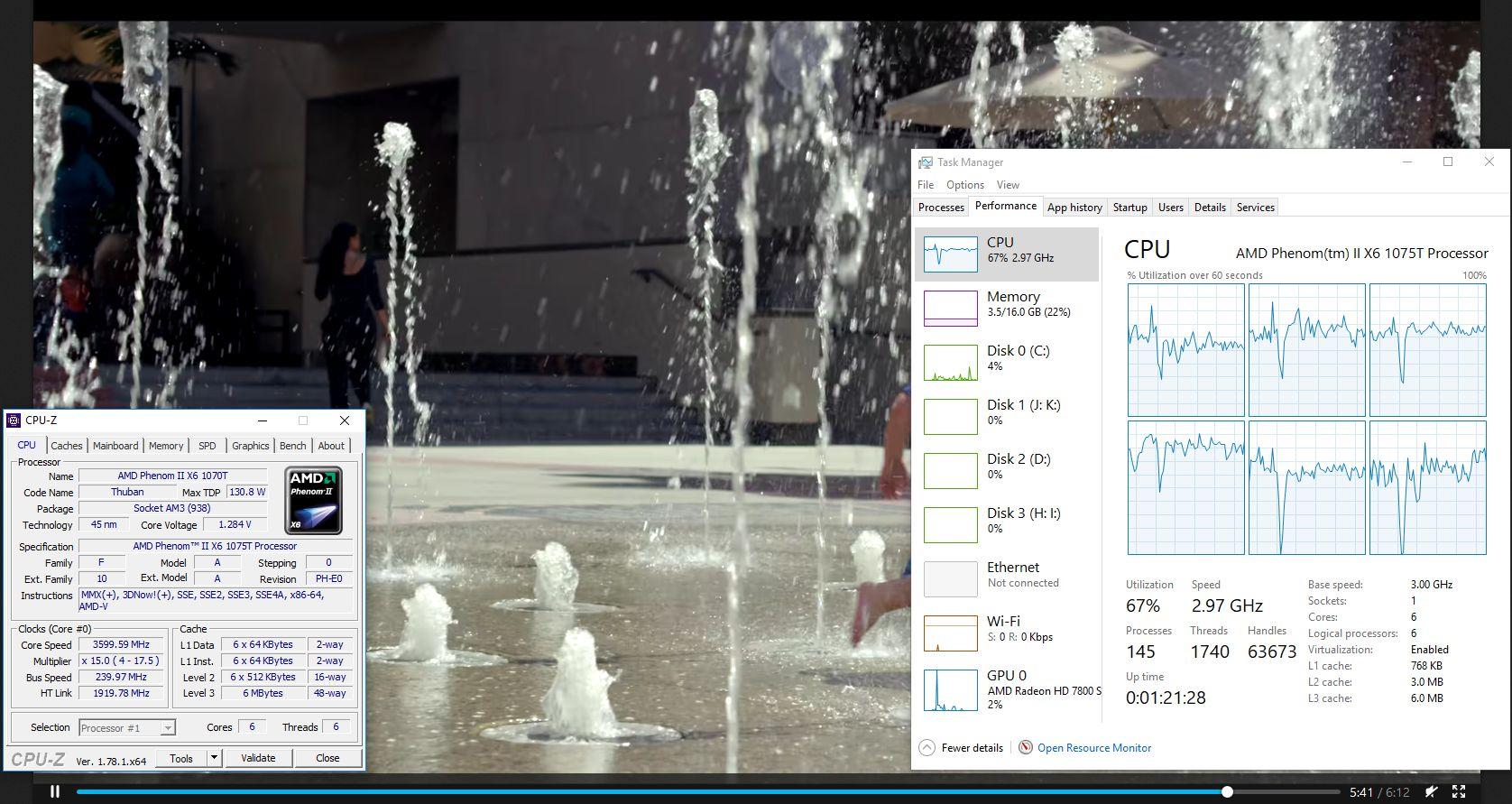Switch to the Startup tab
Viewport: 1512px width, 804px height.
click(x=1129, y=208)
